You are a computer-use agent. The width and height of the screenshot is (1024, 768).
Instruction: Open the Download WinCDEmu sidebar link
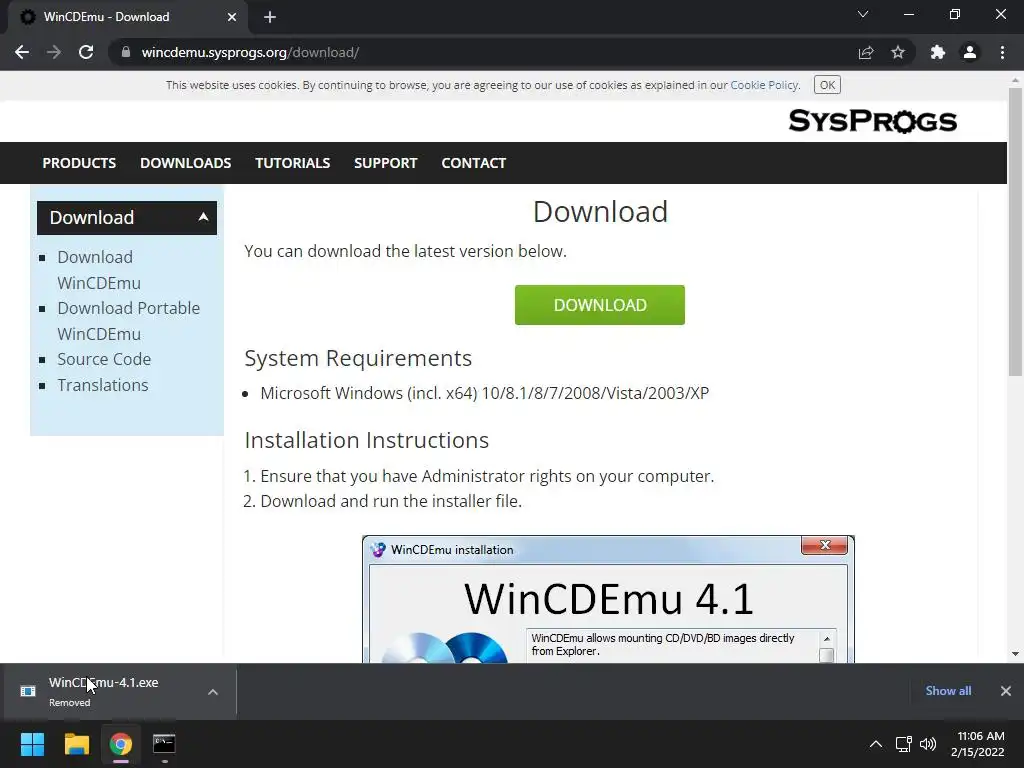coord(99,270)
